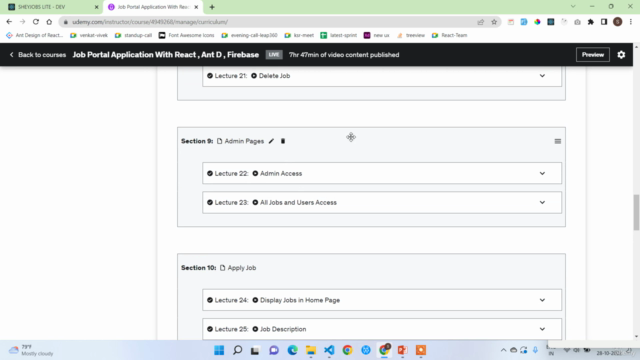Image resolution: width=640 pixels, height=360 pixels.
Task: Click video icon beside Admin Access
Action: [x=255, y=173]
